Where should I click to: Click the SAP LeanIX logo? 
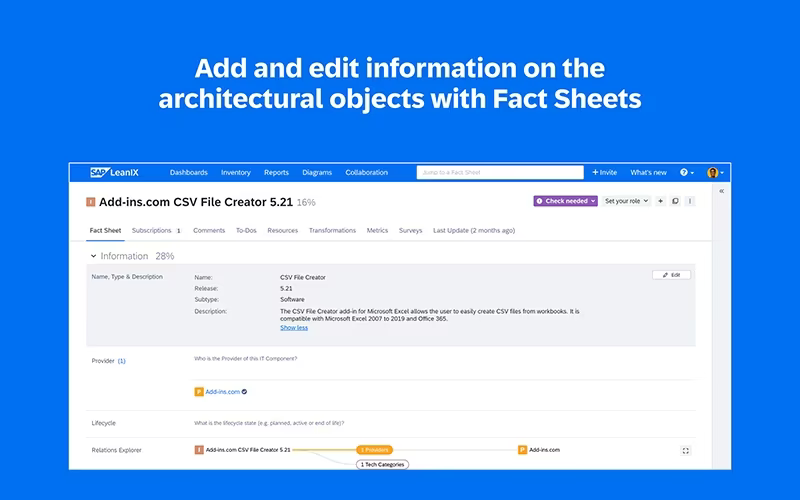tap(114, 172)
